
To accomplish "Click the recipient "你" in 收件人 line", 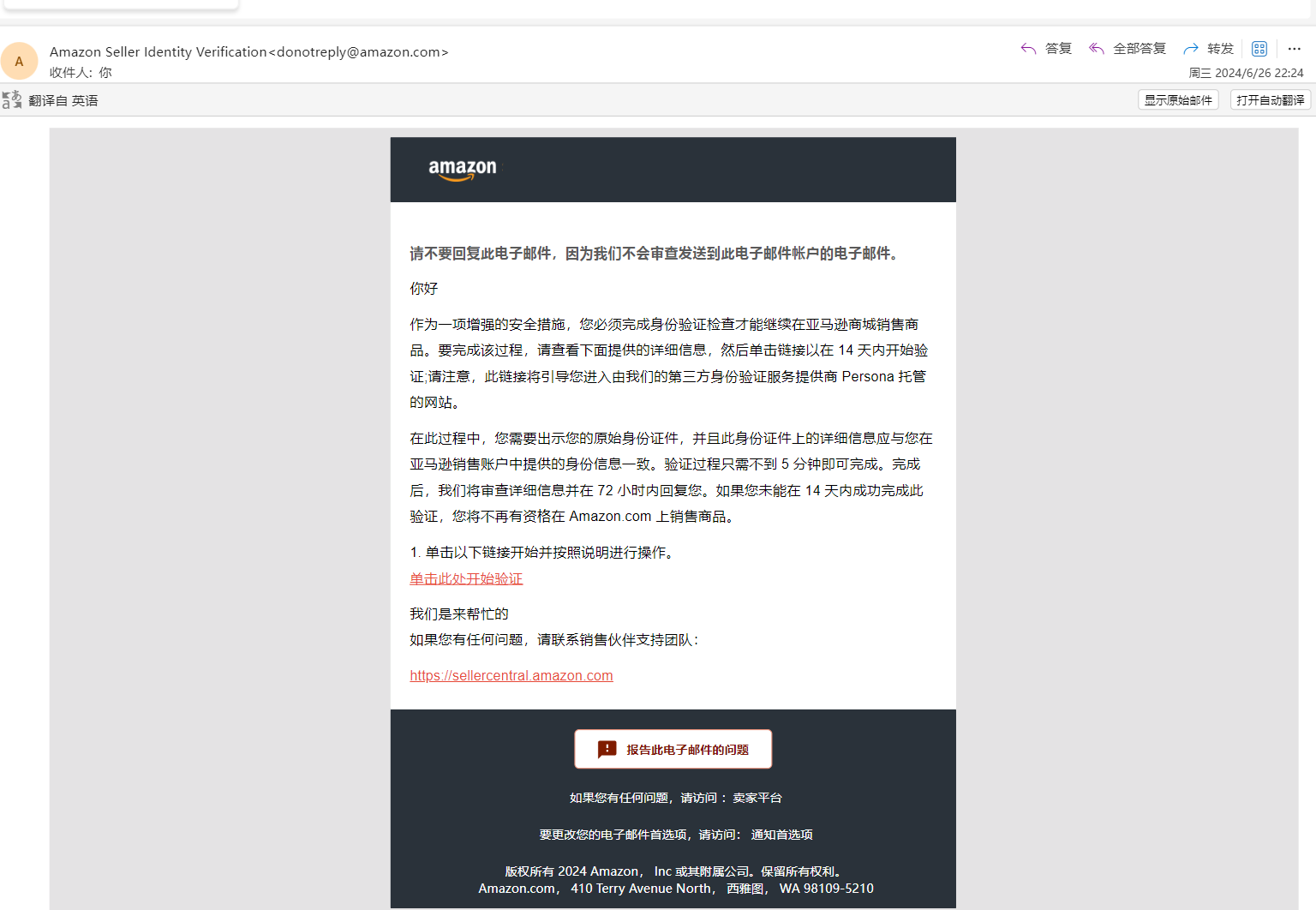I will 105,73.
